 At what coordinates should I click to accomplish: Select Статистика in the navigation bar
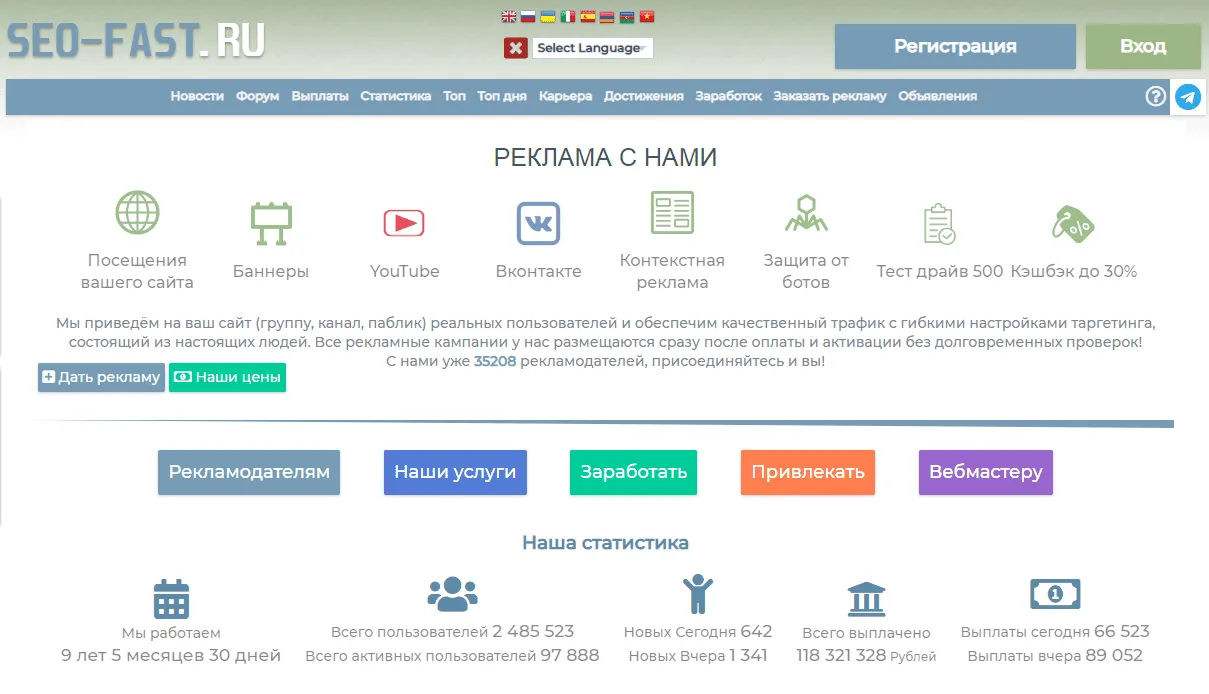(395, 96)
